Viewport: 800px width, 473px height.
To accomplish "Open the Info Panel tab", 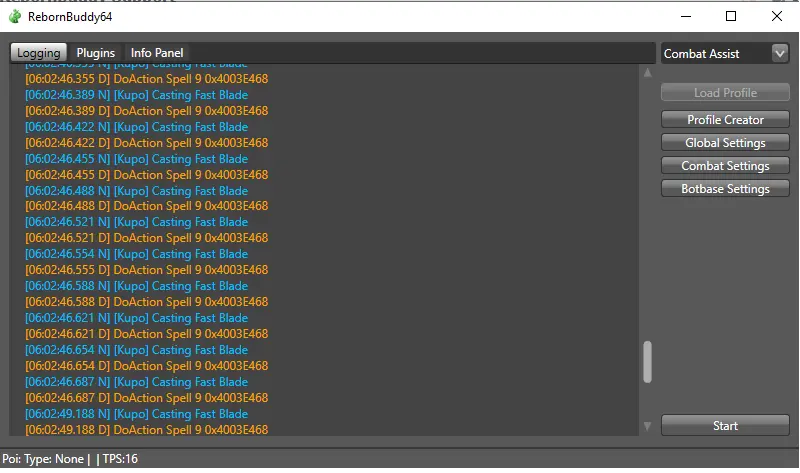I will pos(157,53).
